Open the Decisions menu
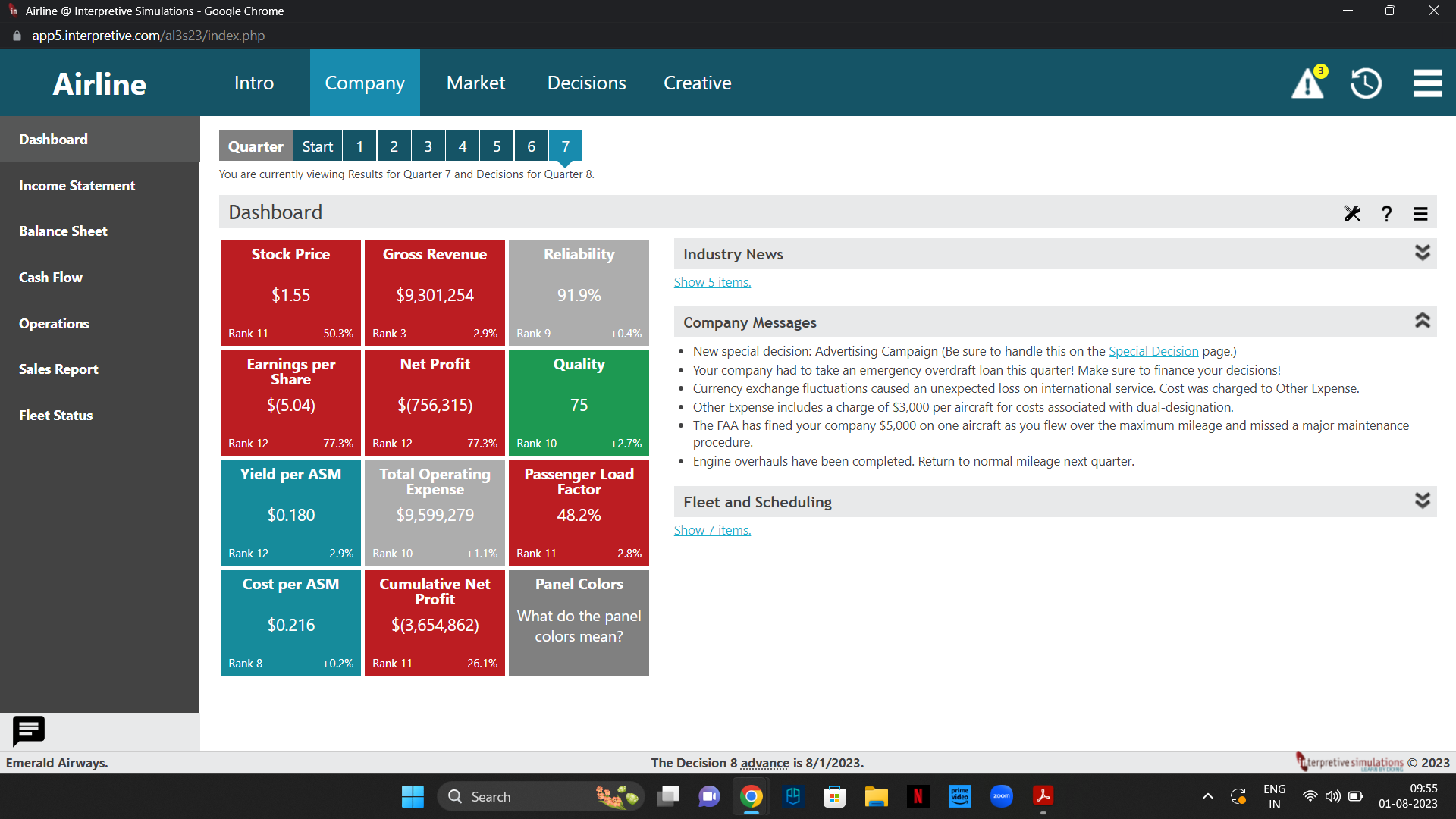1456x819 pixels. tap(586, 83)
